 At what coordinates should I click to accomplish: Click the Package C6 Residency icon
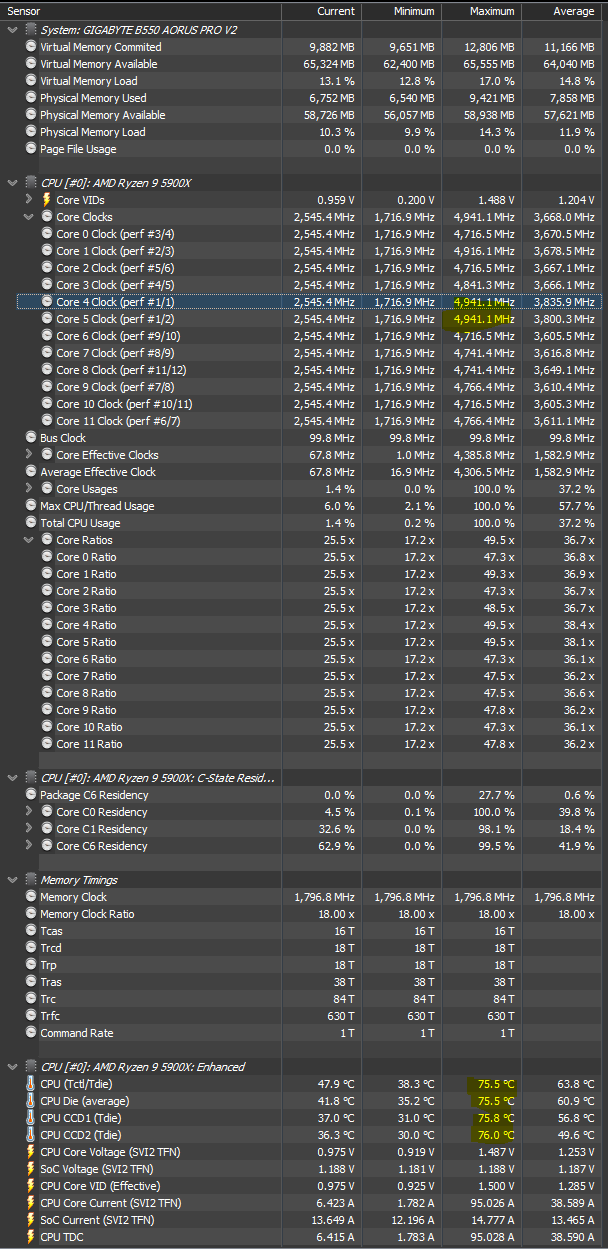(x=31, y=795)
